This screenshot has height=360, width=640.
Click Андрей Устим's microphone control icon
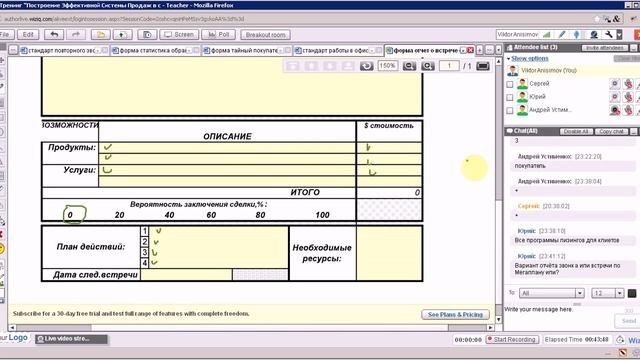(x=628, y=110)
